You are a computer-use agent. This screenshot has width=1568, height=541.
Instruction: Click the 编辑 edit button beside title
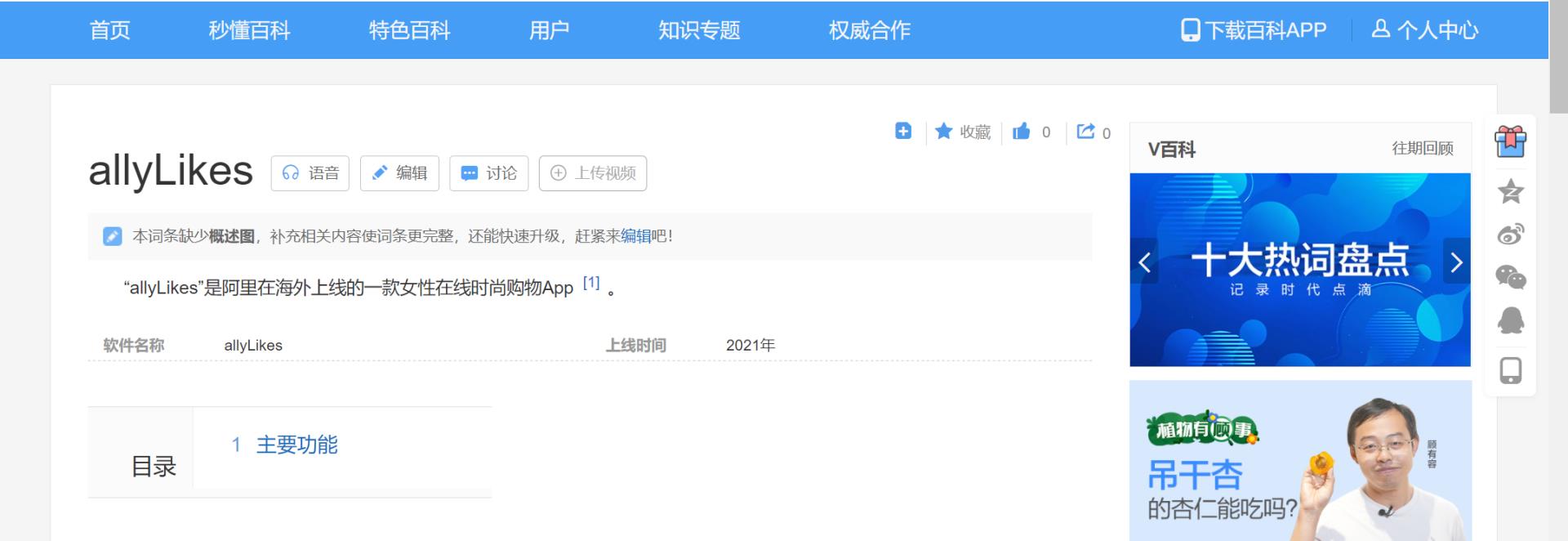(x=399, y=173)
